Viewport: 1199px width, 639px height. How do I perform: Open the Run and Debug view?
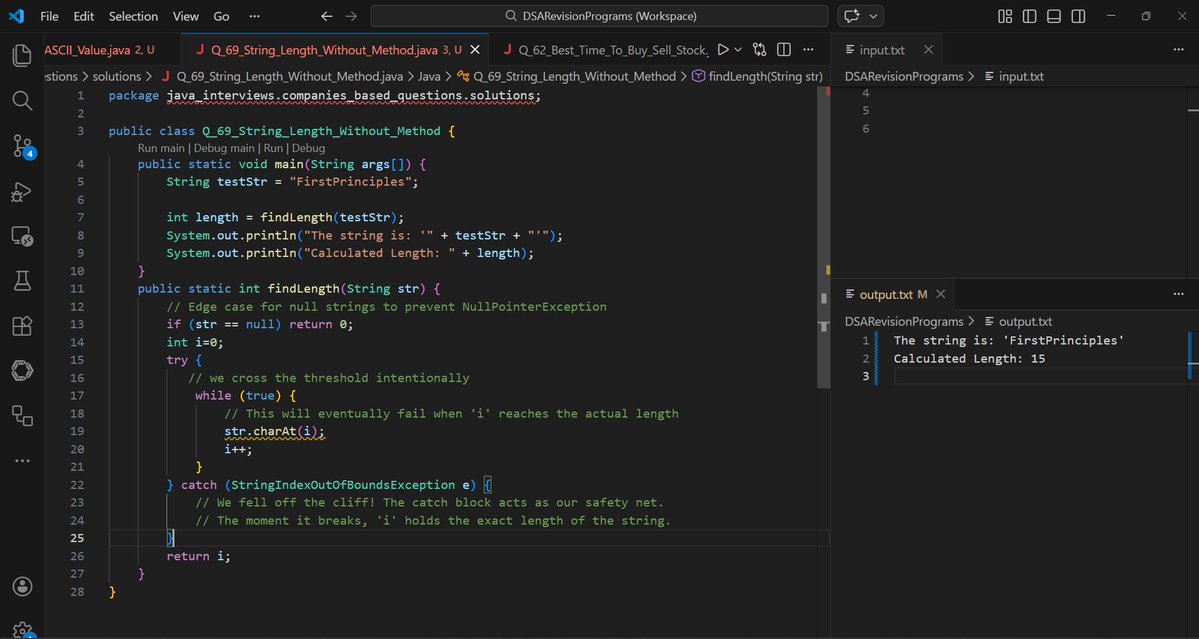(22, 191)
